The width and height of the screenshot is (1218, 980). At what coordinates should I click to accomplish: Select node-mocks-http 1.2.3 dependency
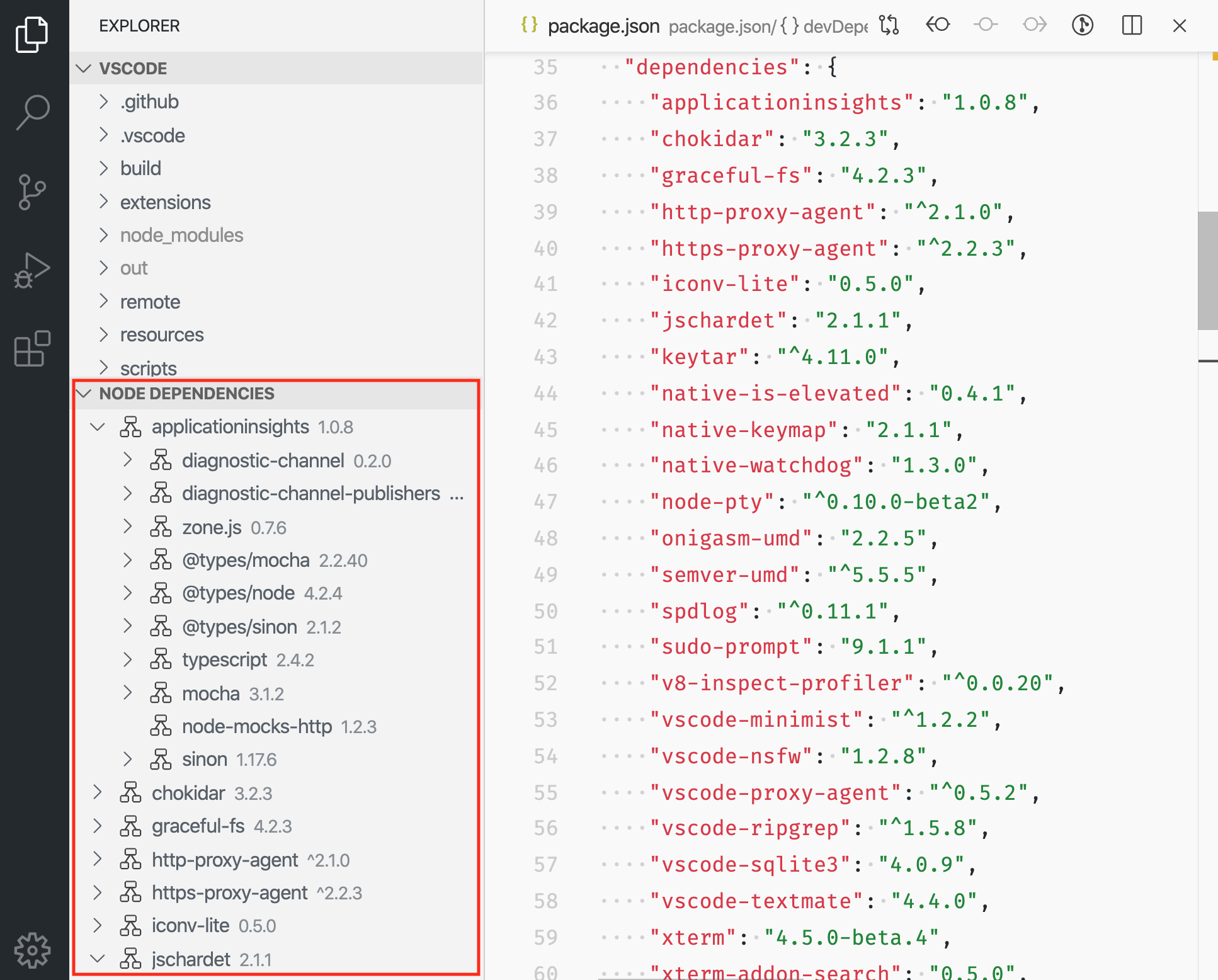click(256, 727)
